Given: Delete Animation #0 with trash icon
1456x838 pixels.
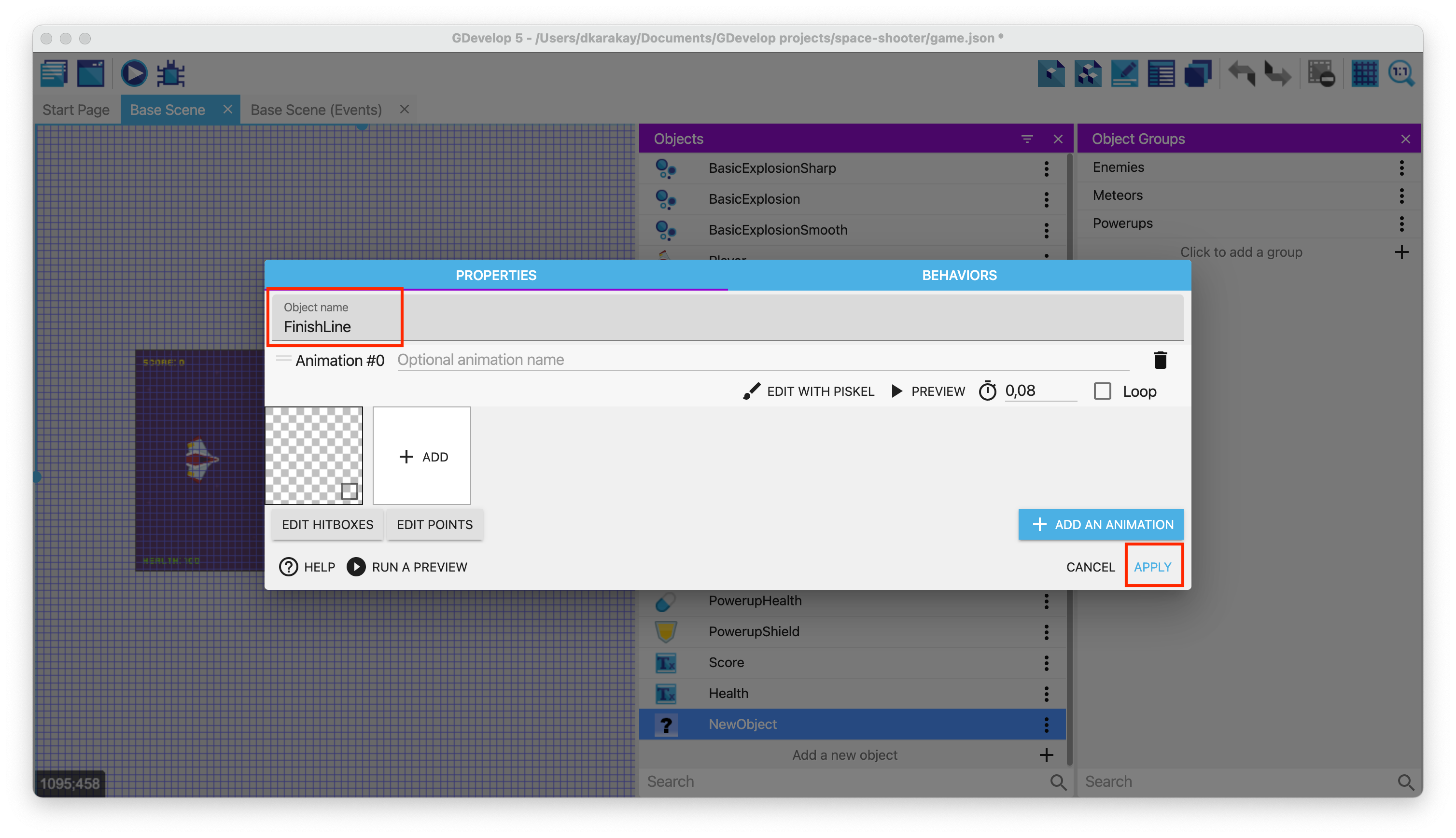Looking at the screenshot, I should [1160, 360].
